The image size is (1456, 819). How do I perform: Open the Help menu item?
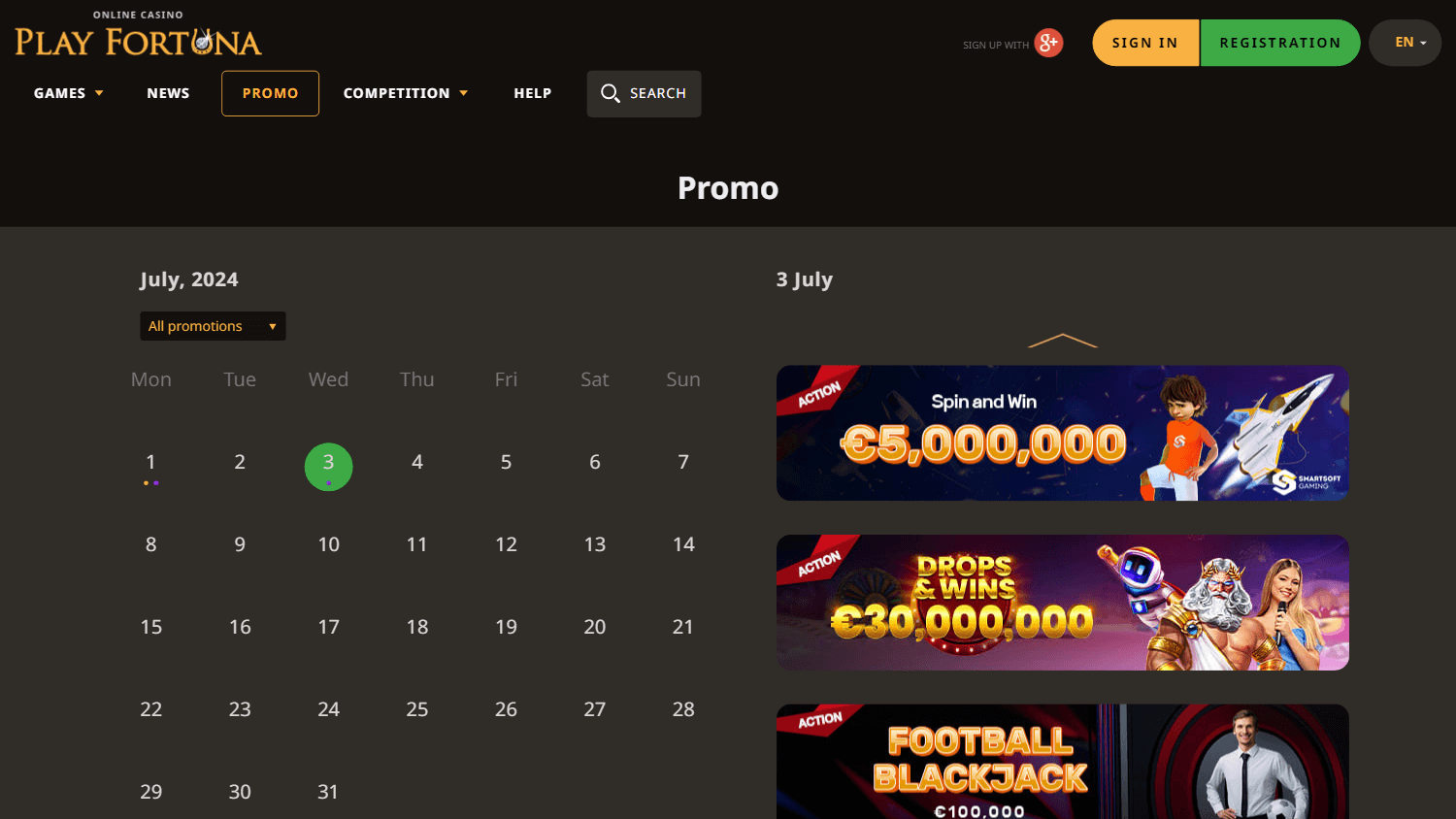pos(532,93)
